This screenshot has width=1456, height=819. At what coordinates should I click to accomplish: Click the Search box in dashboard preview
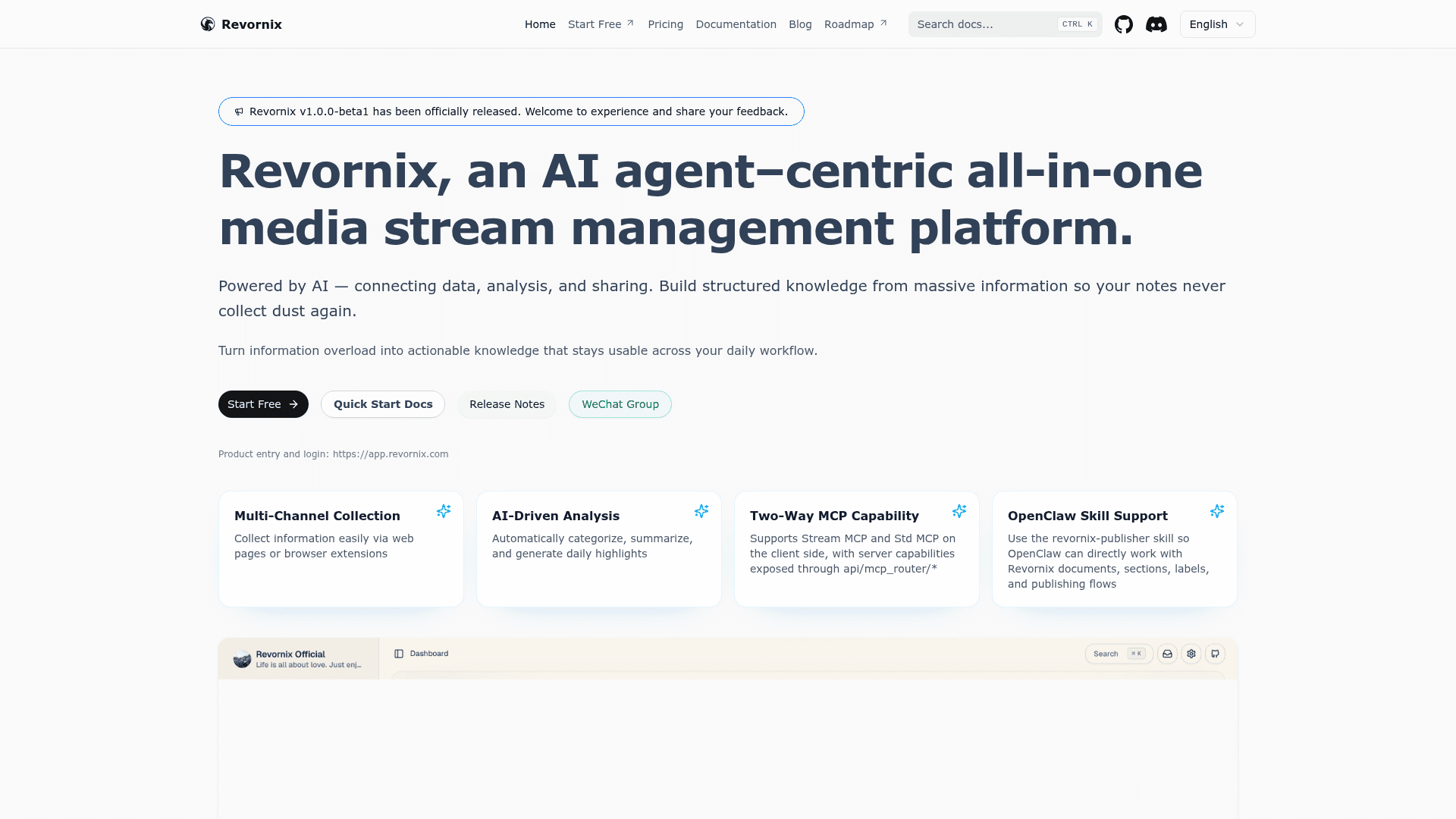click(1119, 654)
